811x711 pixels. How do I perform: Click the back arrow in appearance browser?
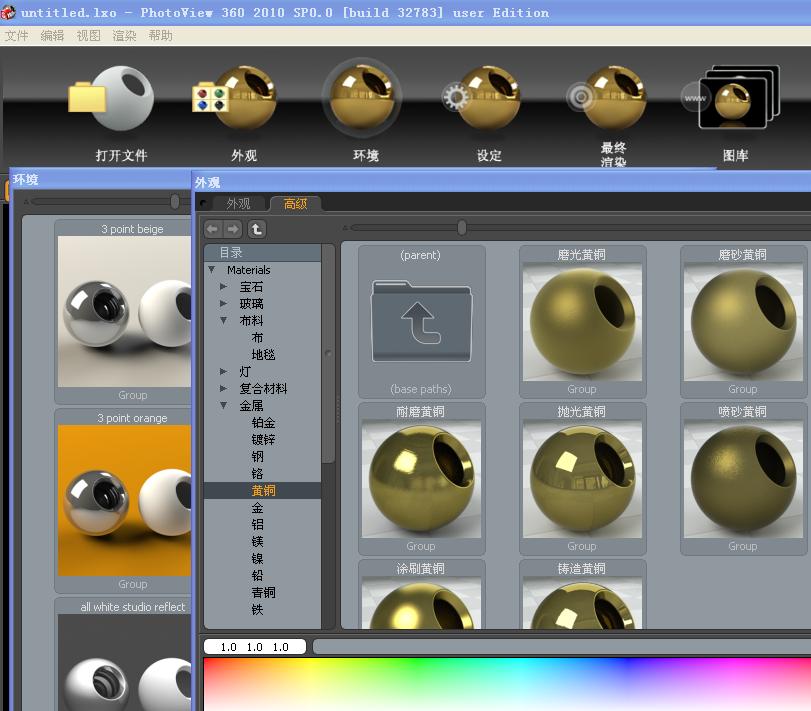pos(213,229)
